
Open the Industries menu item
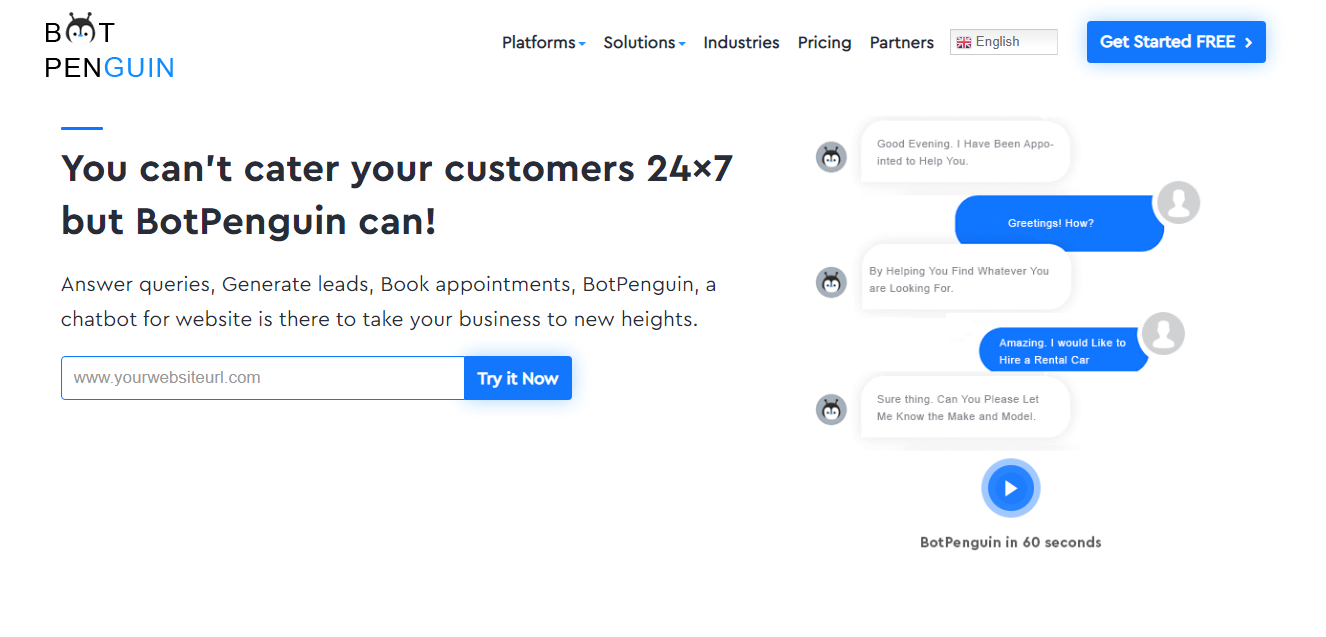point(741,42)
